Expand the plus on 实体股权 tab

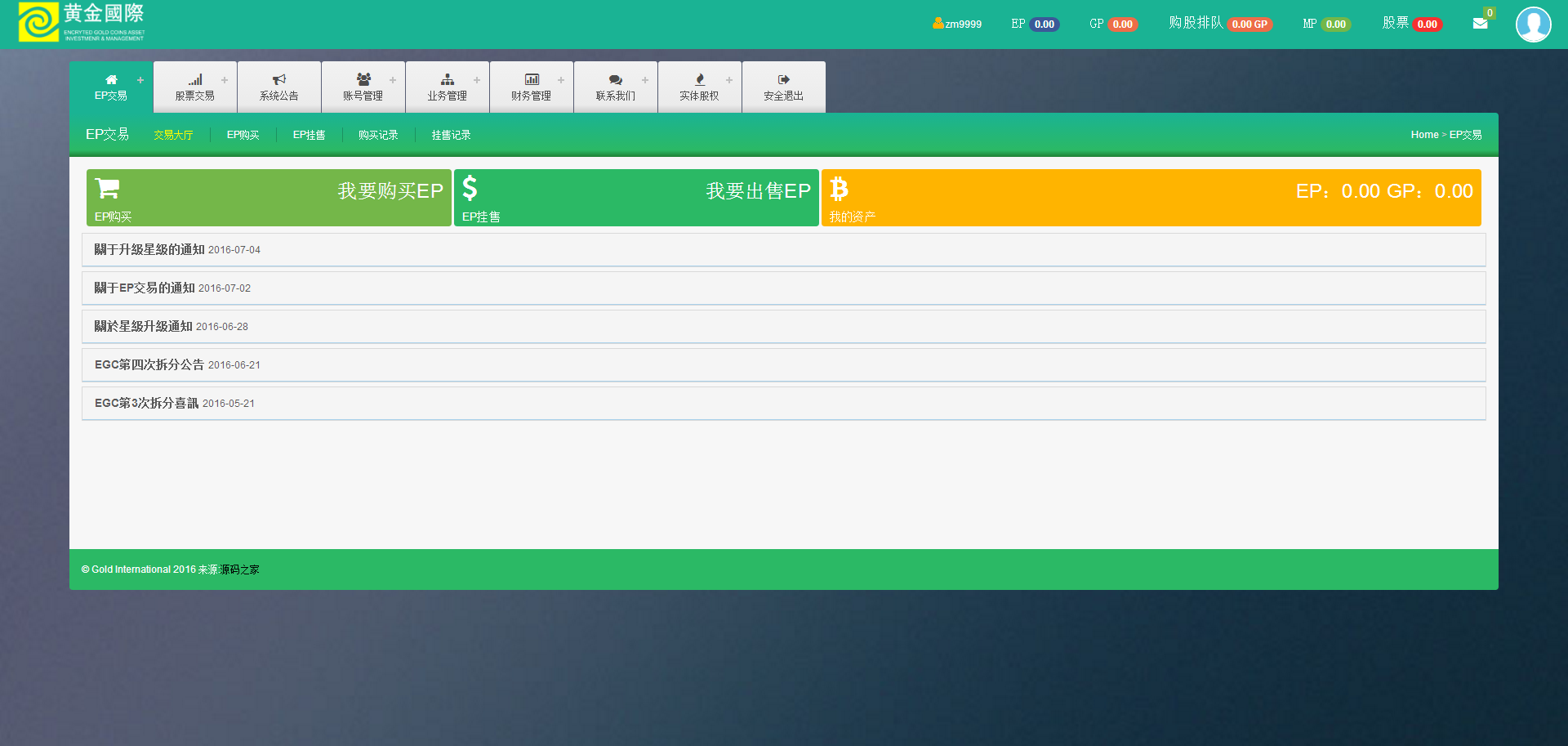tap(729, 80)
